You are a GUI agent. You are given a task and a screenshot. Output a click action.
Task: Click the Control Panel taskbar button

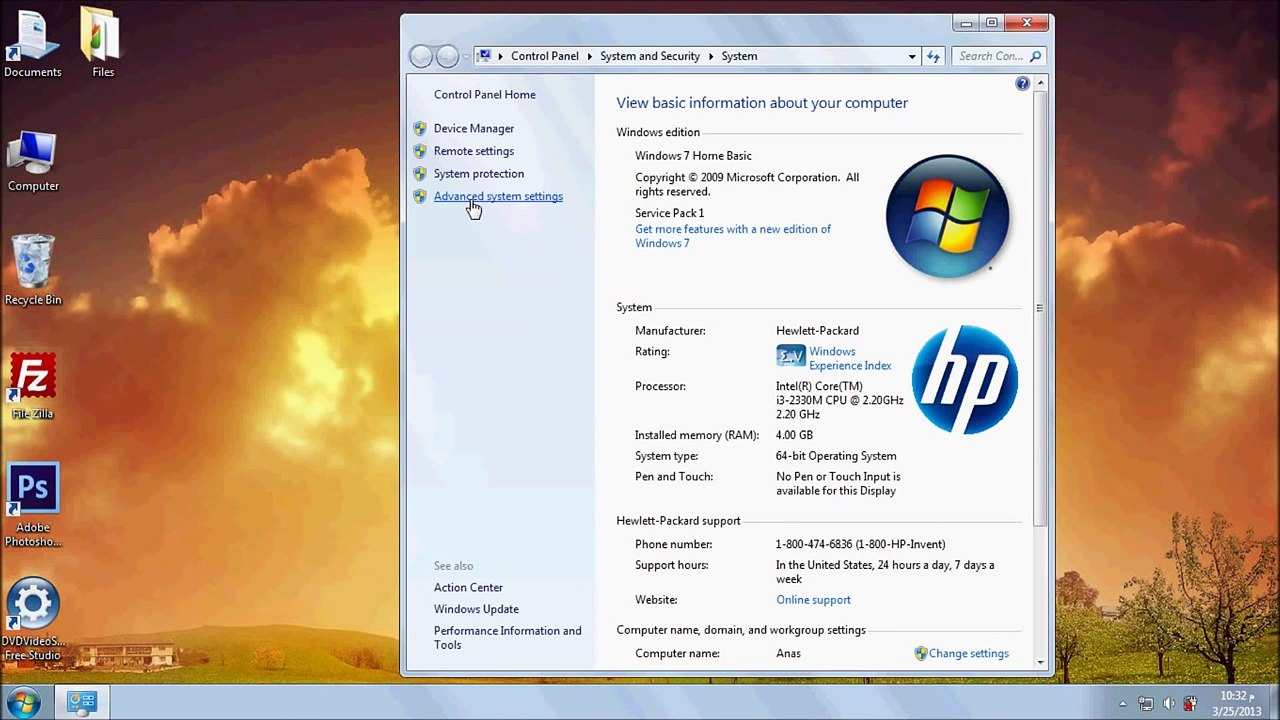click(82, 702)
